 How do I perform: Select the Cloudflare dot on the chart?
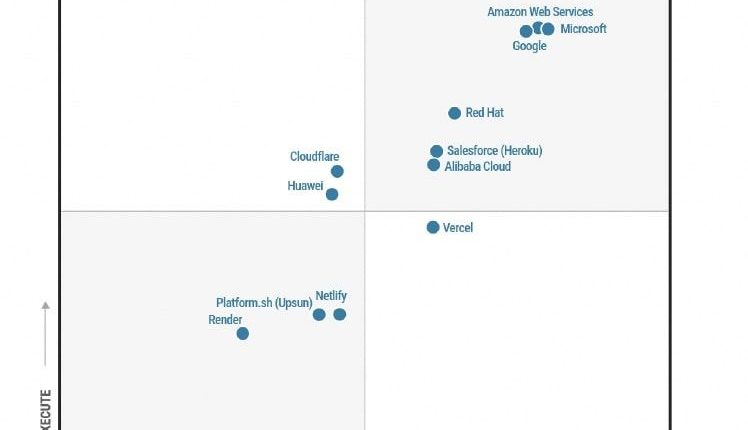[338, 171]
